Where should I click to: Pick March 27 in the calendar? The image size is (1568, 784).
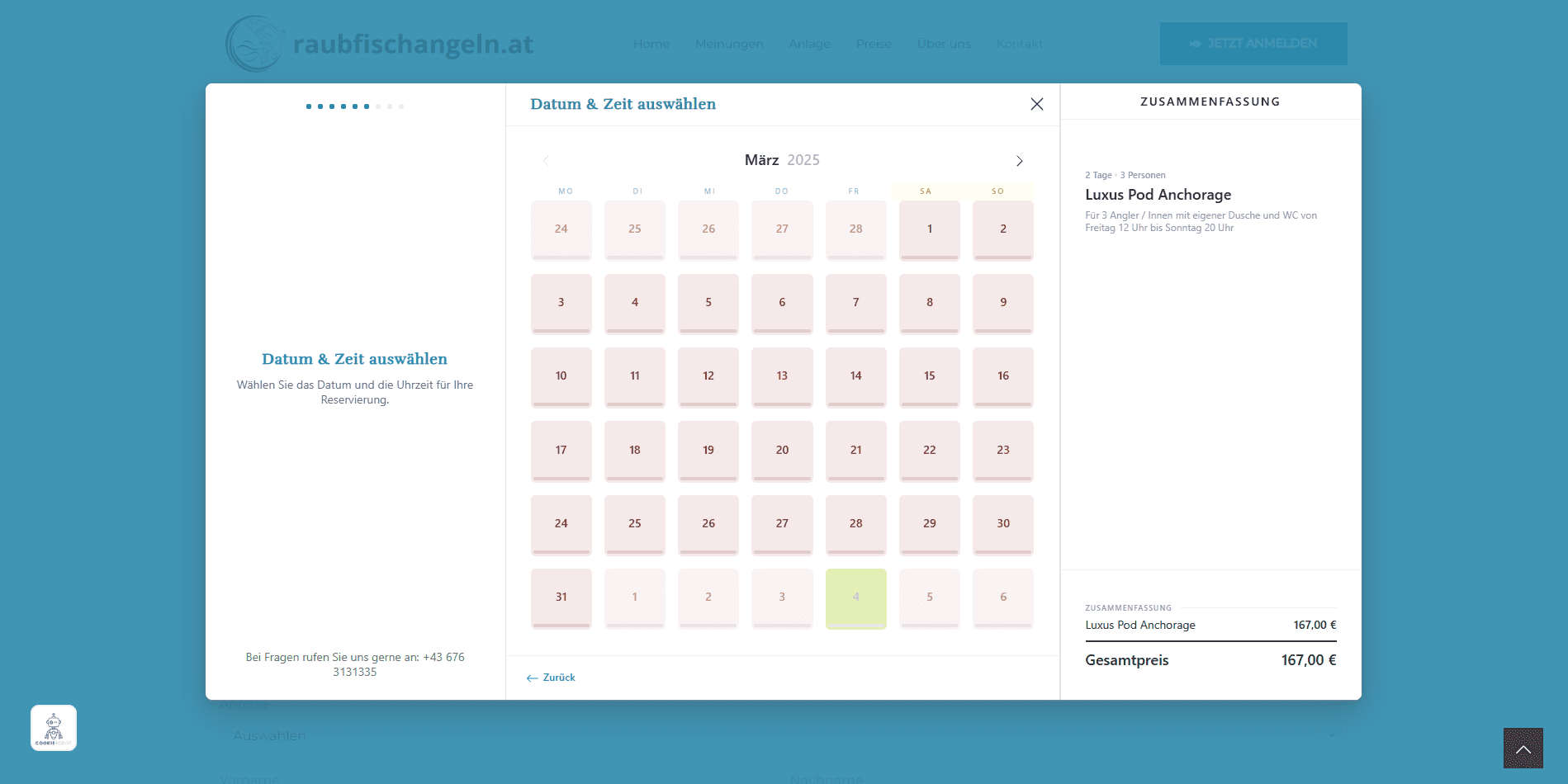(x=782, y=525)
